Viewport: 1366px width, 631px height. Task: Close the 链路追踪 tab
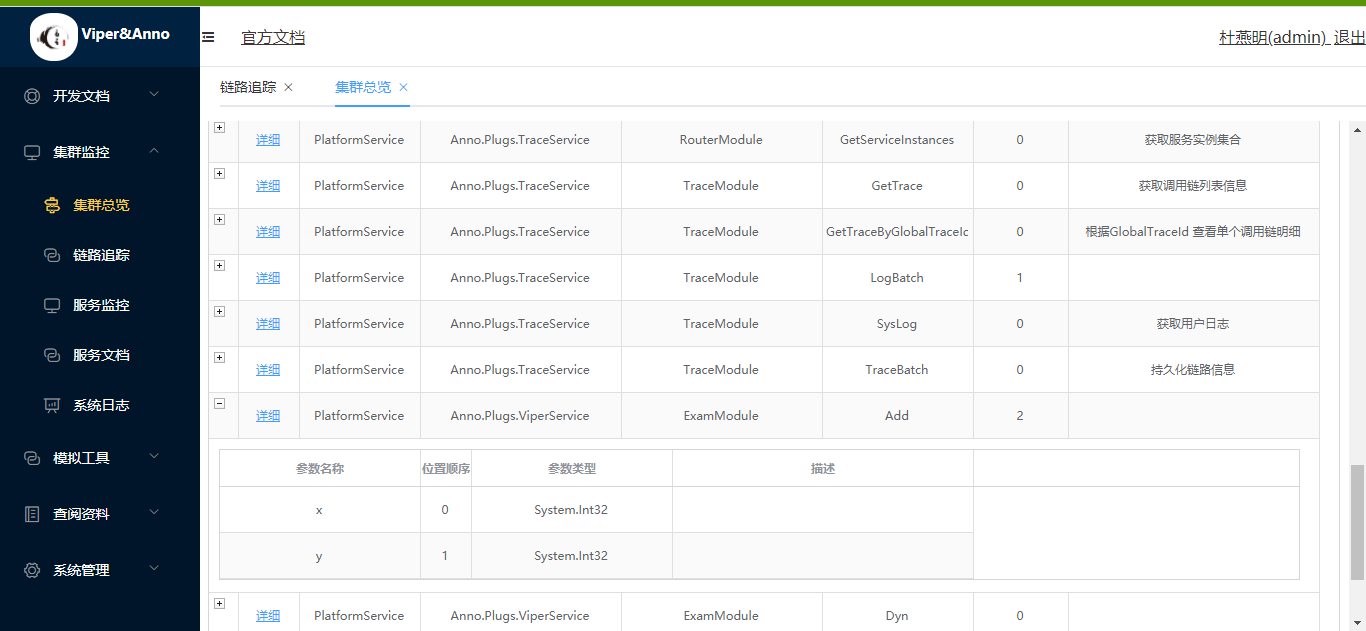(x=288, y=87)
